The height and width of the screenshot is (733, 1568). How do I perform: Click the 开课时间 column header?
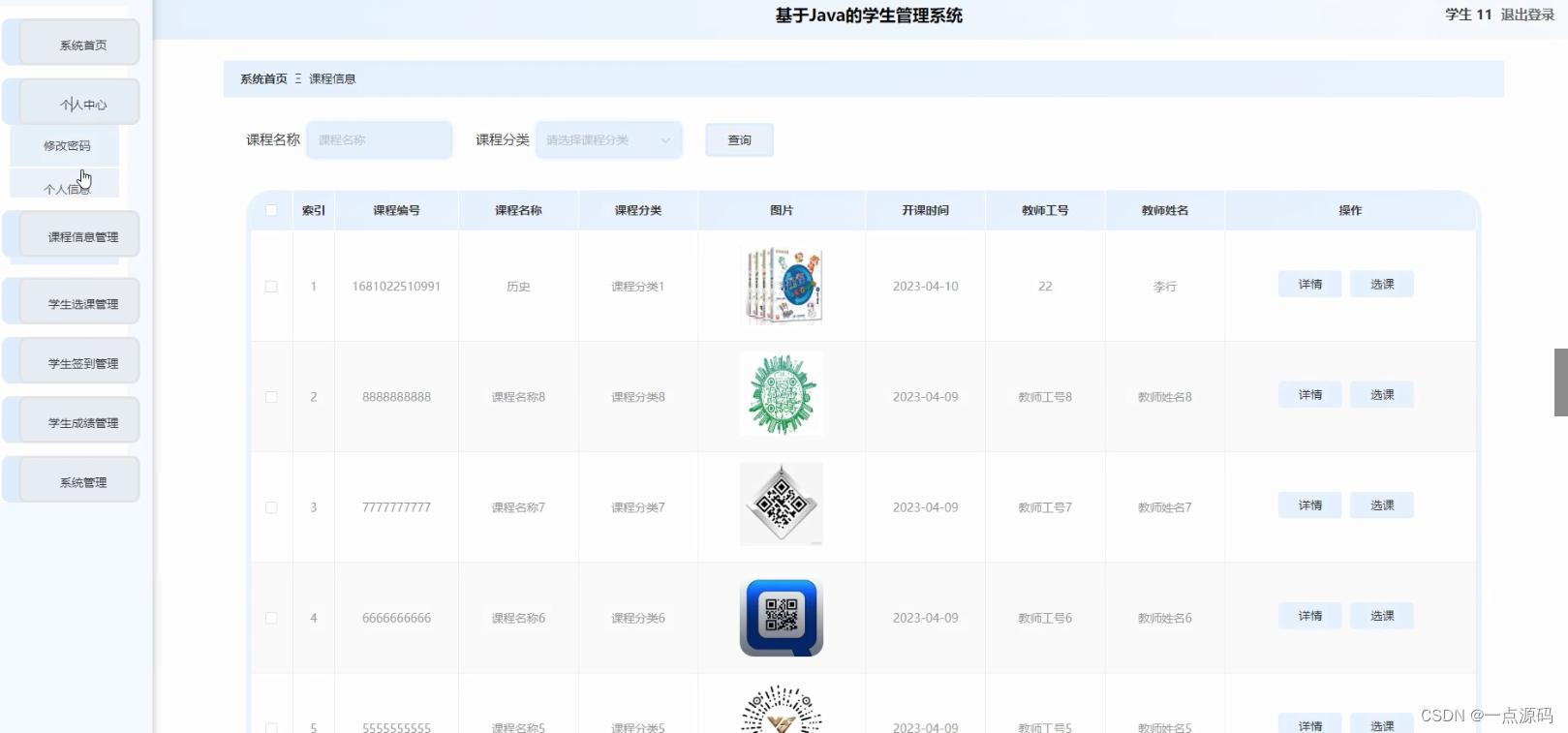(925, 210)
